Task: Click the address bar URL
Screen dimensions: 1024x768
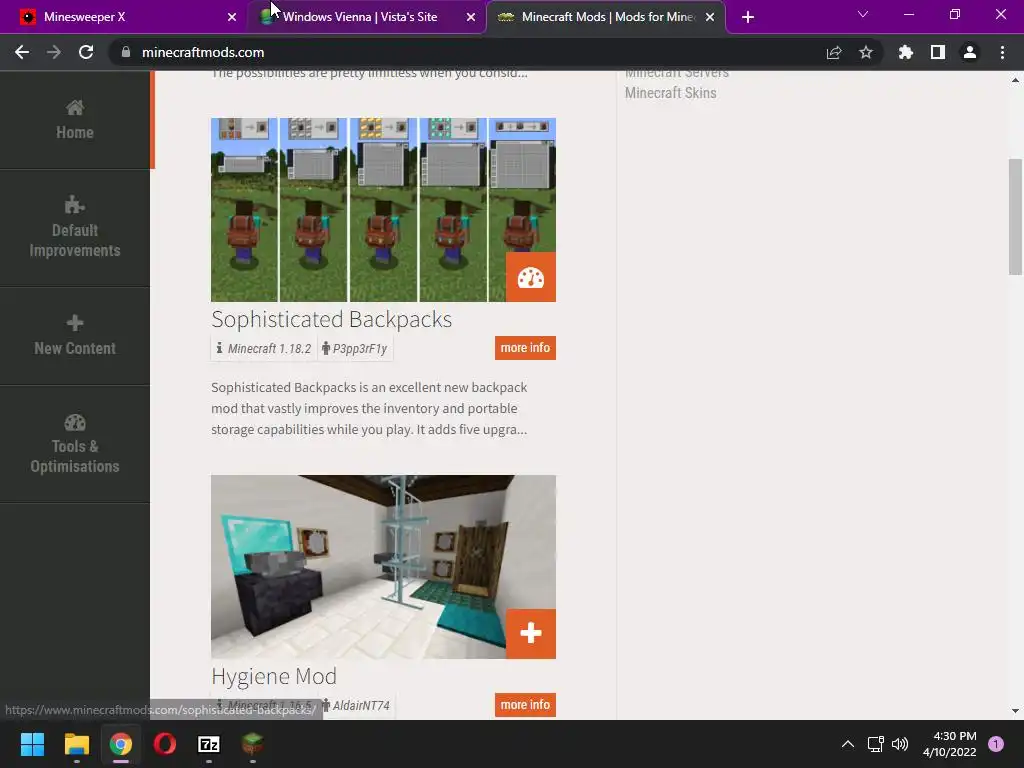Action: 203,52
